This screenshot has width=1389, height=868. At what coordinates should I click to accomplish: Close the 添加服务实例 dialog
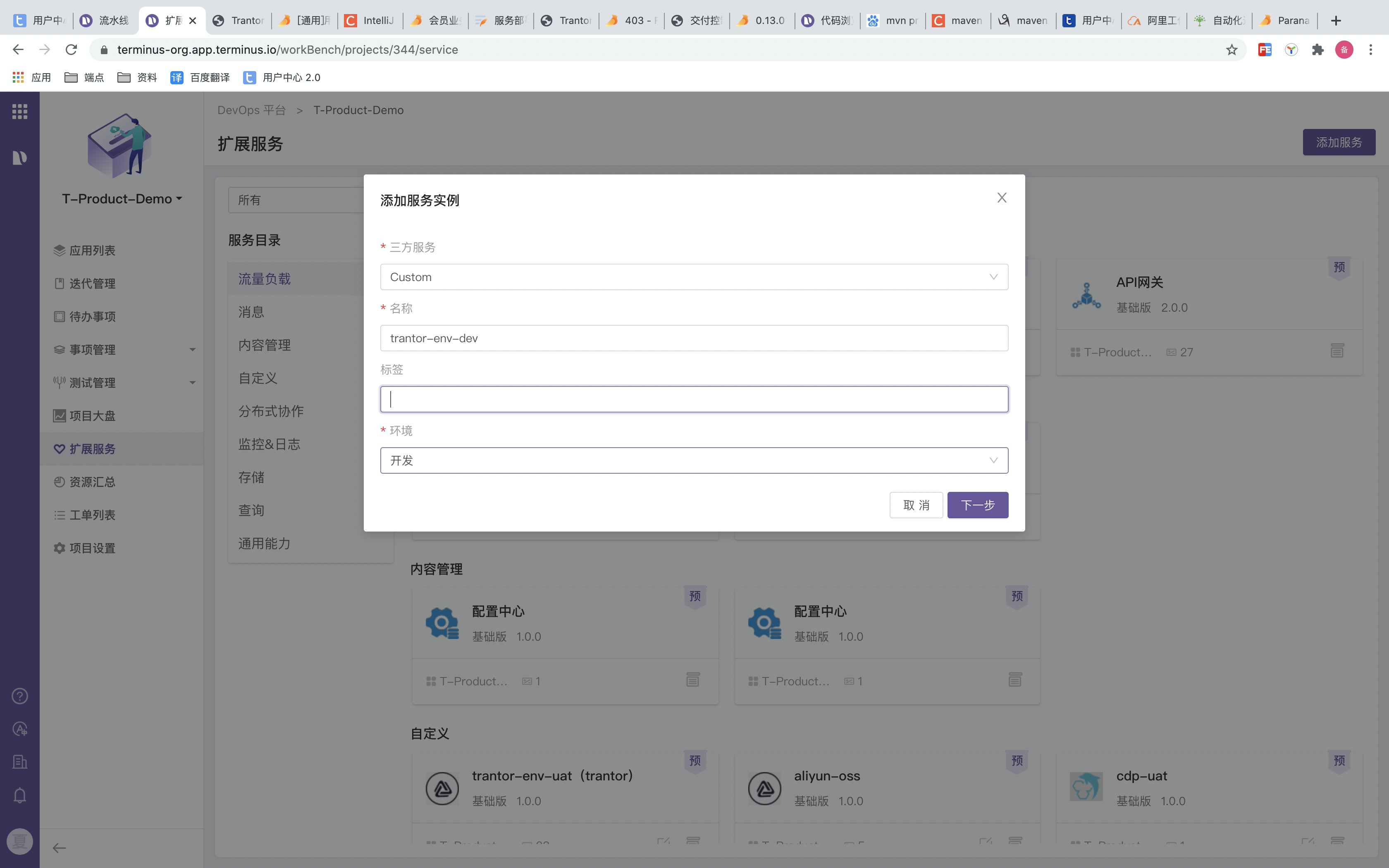pyautogui.click(x=1002, y=198)
